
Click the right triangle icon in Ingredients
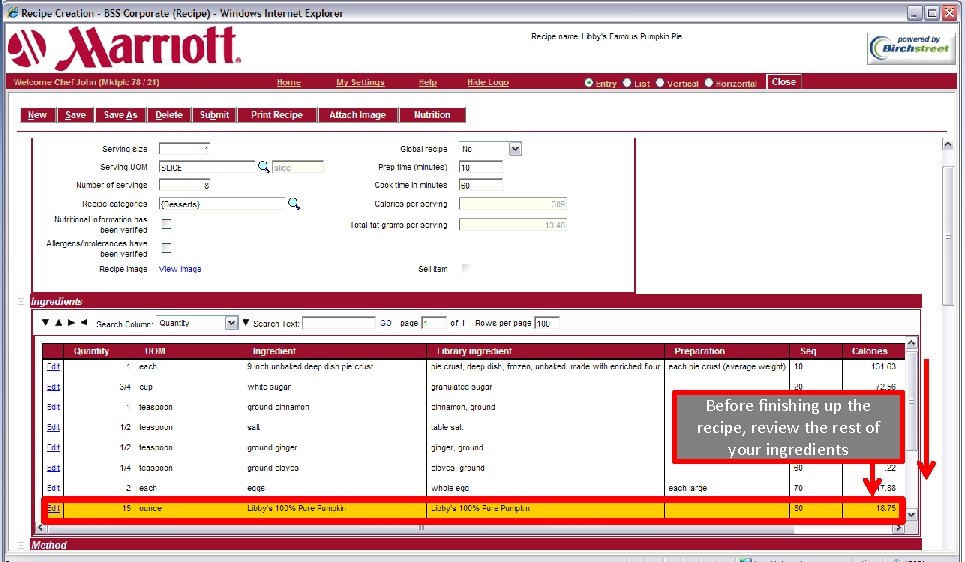click(x=71, y=323)
